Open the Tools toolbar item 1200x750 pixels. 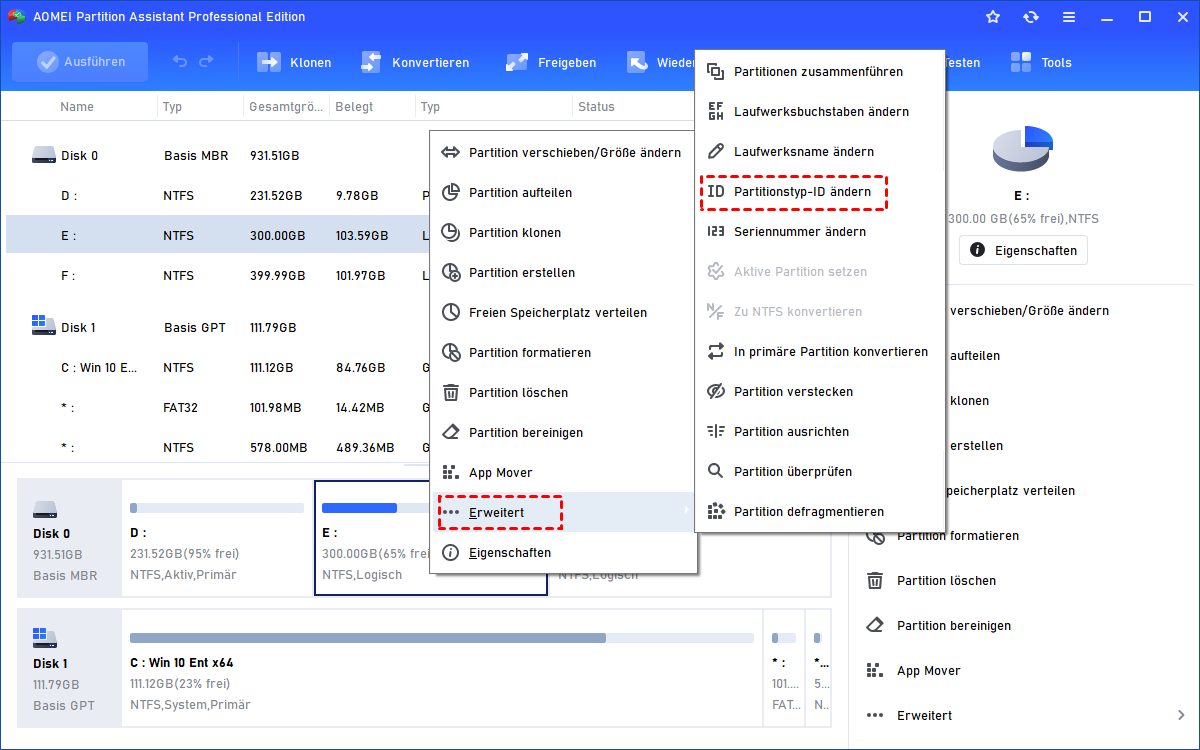click(1041, 62)
